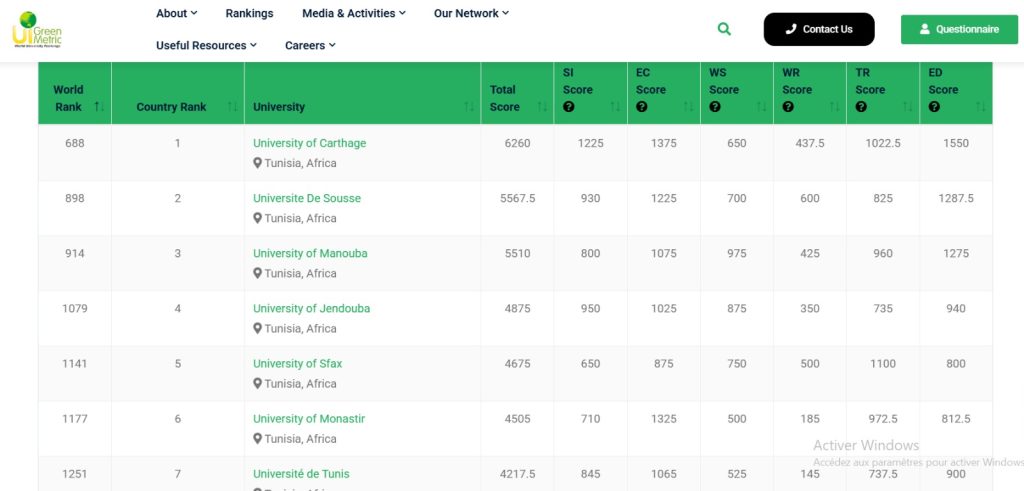Viewport: 1024px width, 491px height.
Task: Click the search magnifier icon
Action: point(724,30)
